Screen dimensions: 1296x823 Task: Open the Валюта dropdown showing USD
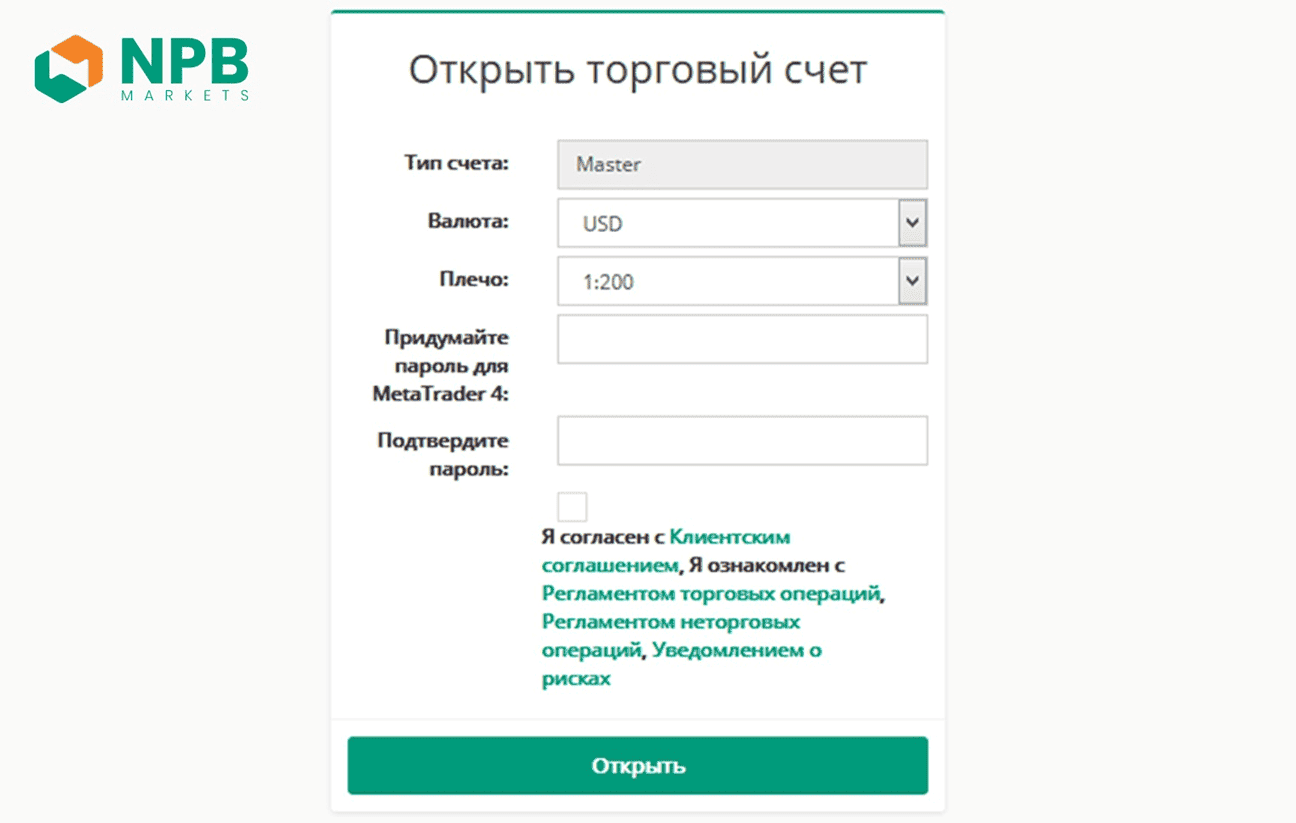tap(741, 223)
